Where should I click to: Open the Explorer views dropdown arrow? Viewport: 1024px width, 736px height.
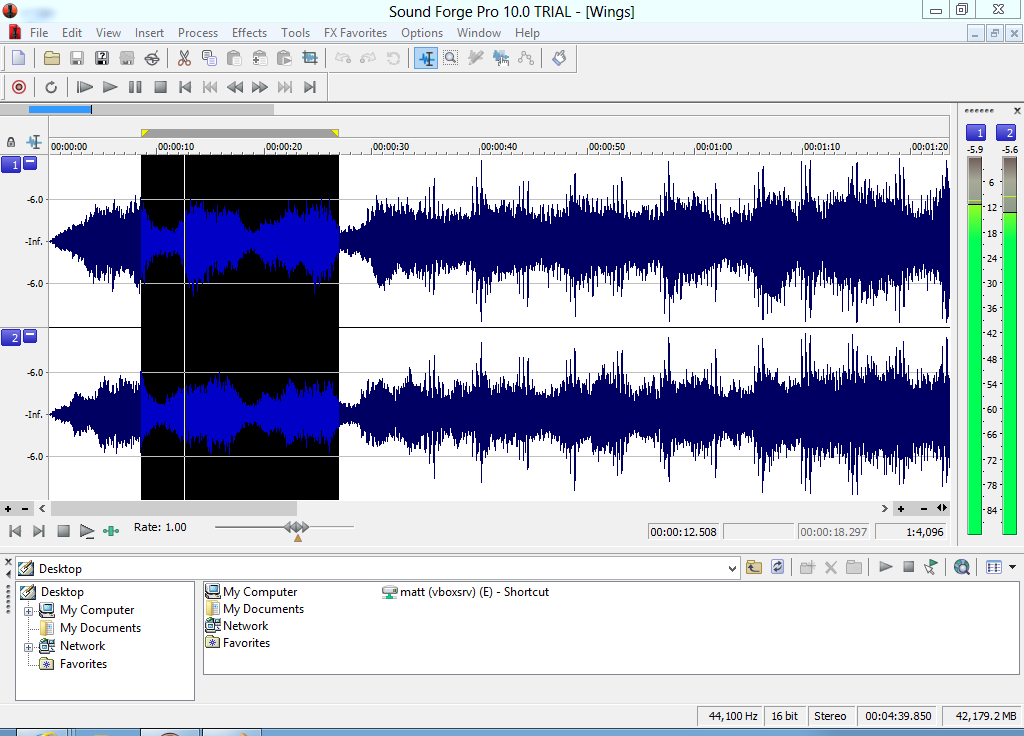pos(1012,567)
